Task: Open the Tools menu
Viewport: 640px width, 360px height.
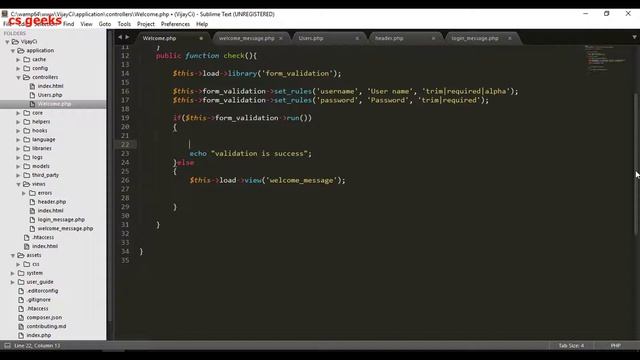Action: (124, 24)
